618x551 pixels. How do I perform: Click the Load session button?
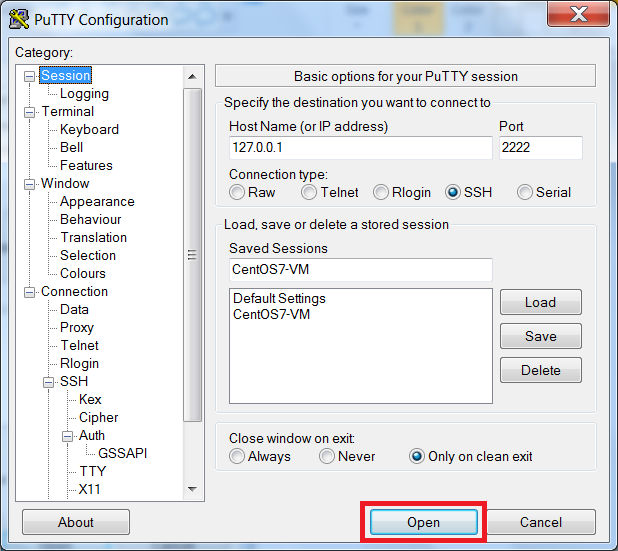(540, 302)
